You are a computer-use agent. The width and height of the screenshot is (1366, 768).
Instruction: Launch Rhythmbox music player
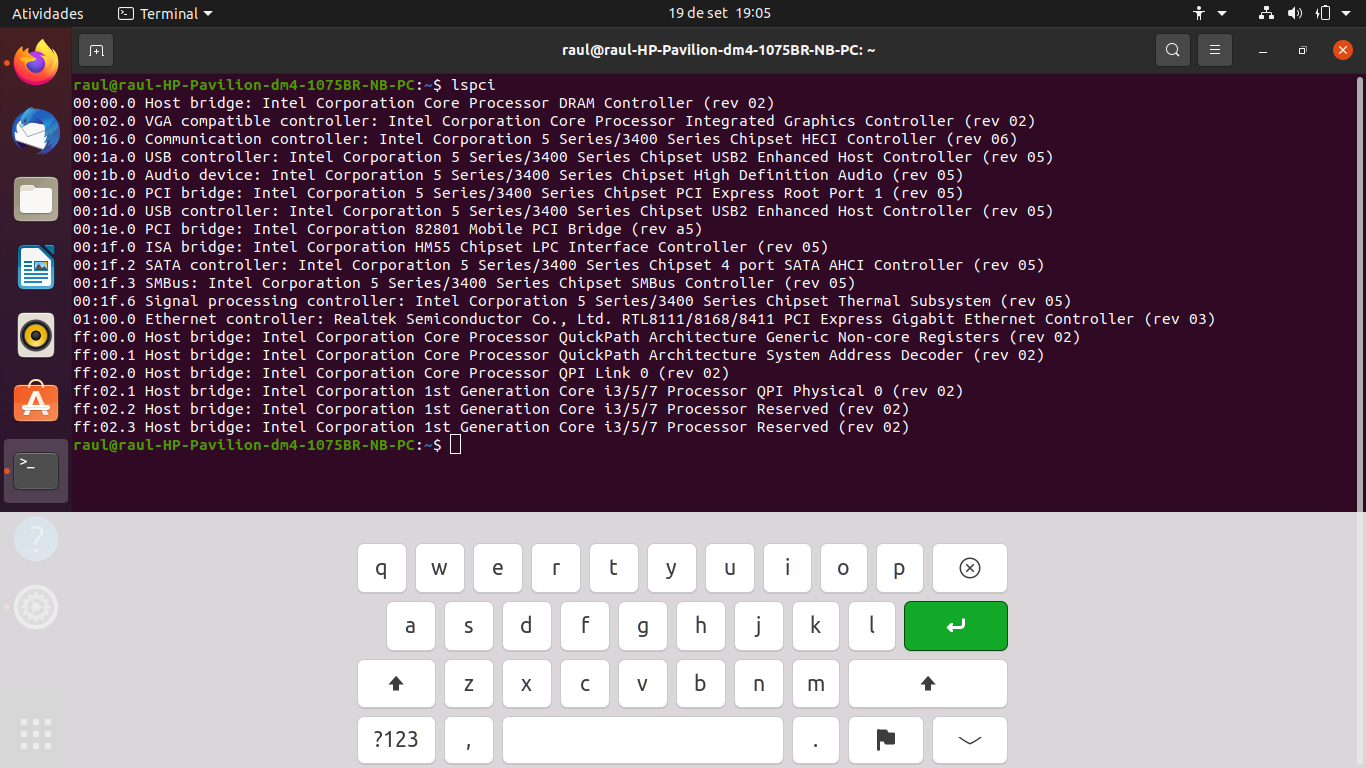click(x=36, y=335)
